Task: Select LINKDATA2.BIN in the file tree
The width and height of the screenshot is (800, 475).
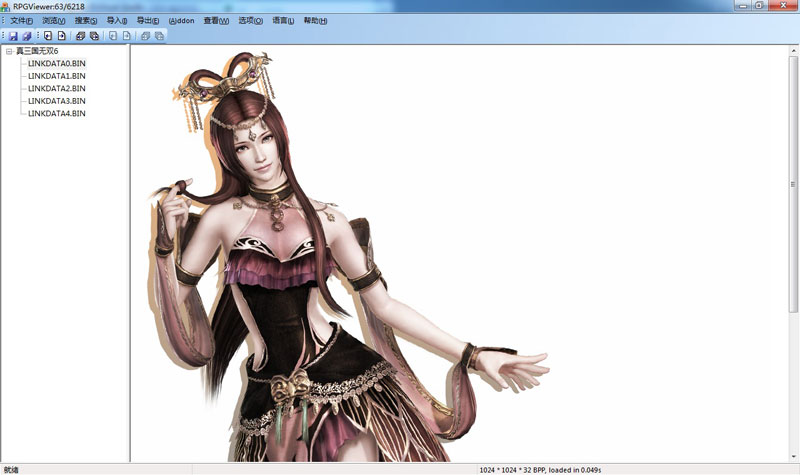Action: 56,89
